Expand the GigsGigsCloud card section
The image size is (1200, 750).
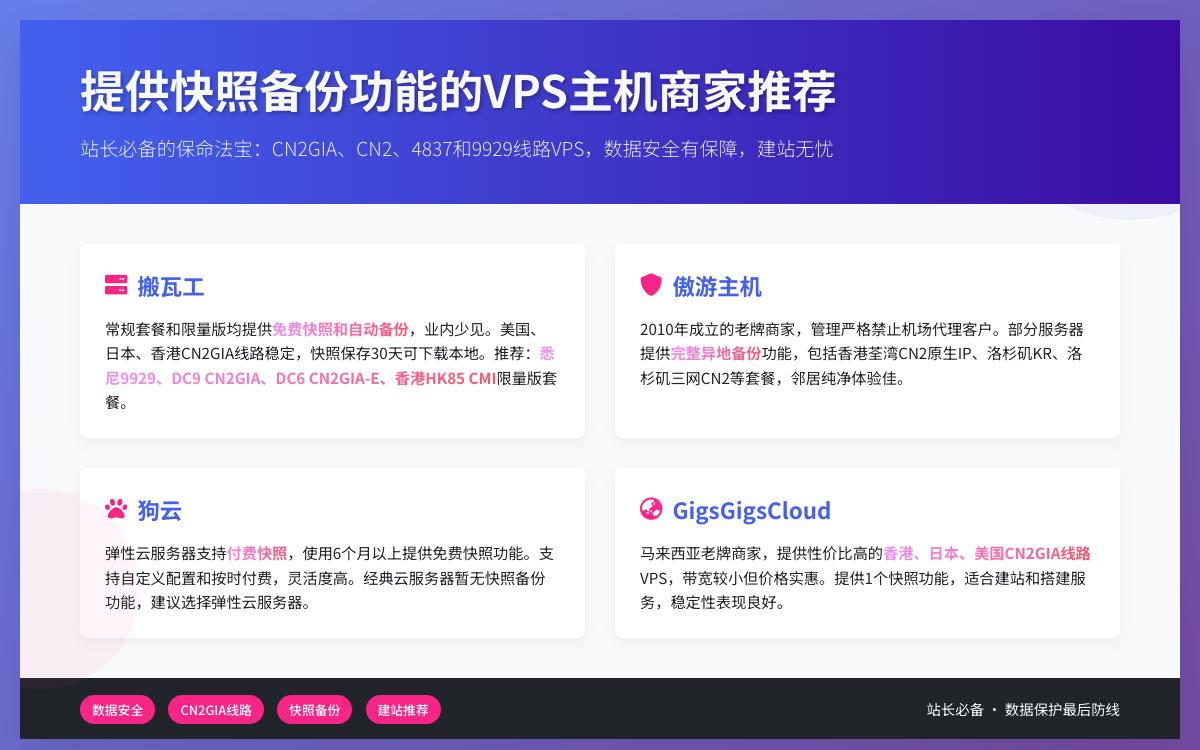(866, 553)
